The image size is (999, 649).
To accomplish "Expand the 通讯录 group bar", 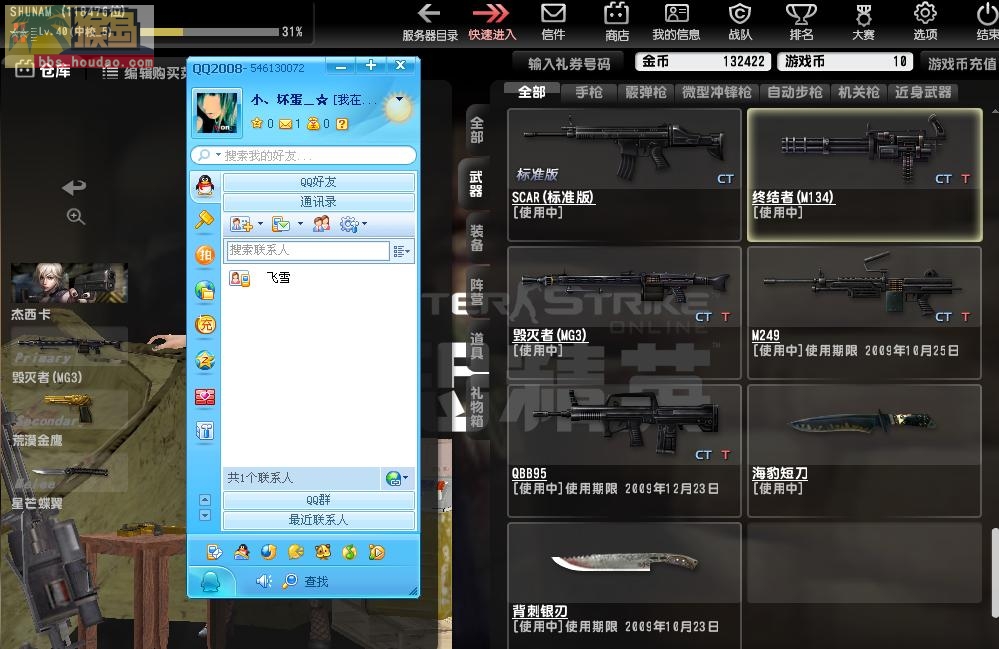I will [x=319, y=202].
